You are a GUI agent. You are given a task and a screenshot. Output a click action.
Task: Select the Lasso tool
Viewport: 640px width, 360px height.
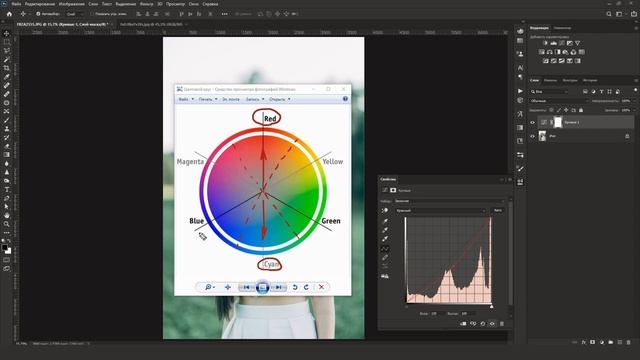pos(7,51)
